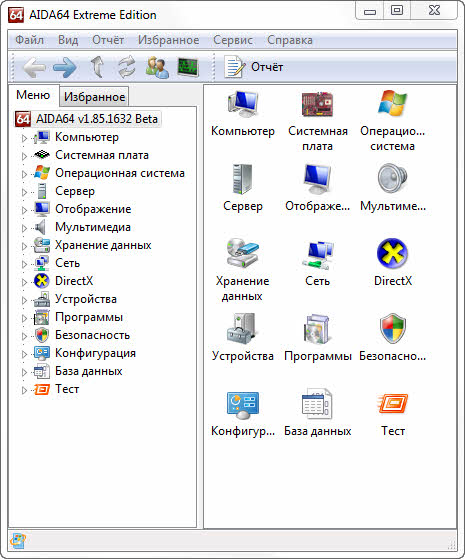
Task: Select Программы in the tree
Action: point(89,317)
